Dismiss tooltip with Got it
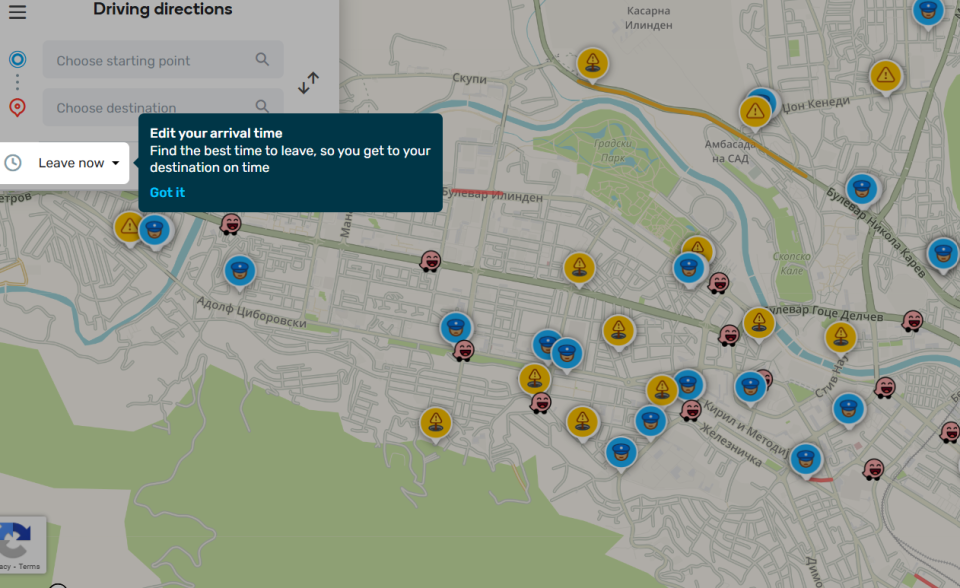This screenshot has height=588, width=960. tap(167, 192)
